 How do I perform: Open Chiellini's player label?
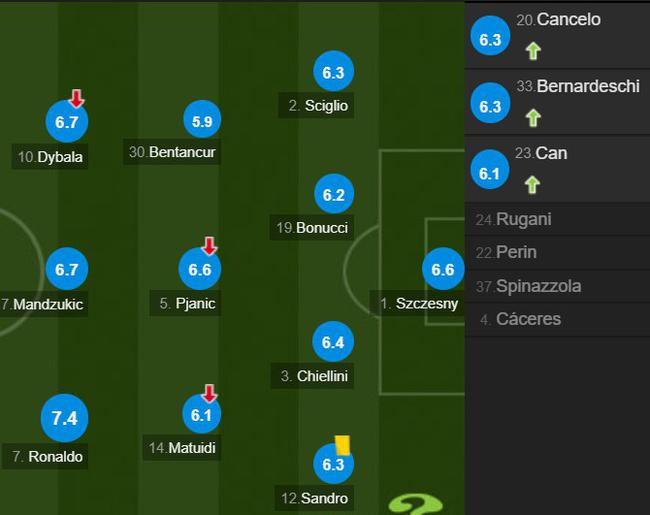(316, 377)
